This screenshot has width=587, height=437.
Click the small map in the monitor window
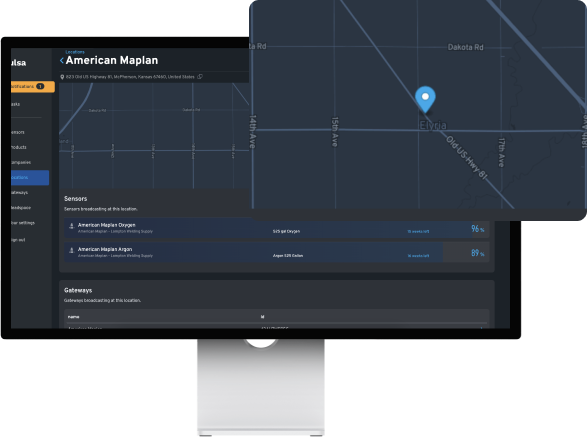click(x=154, y=136)
